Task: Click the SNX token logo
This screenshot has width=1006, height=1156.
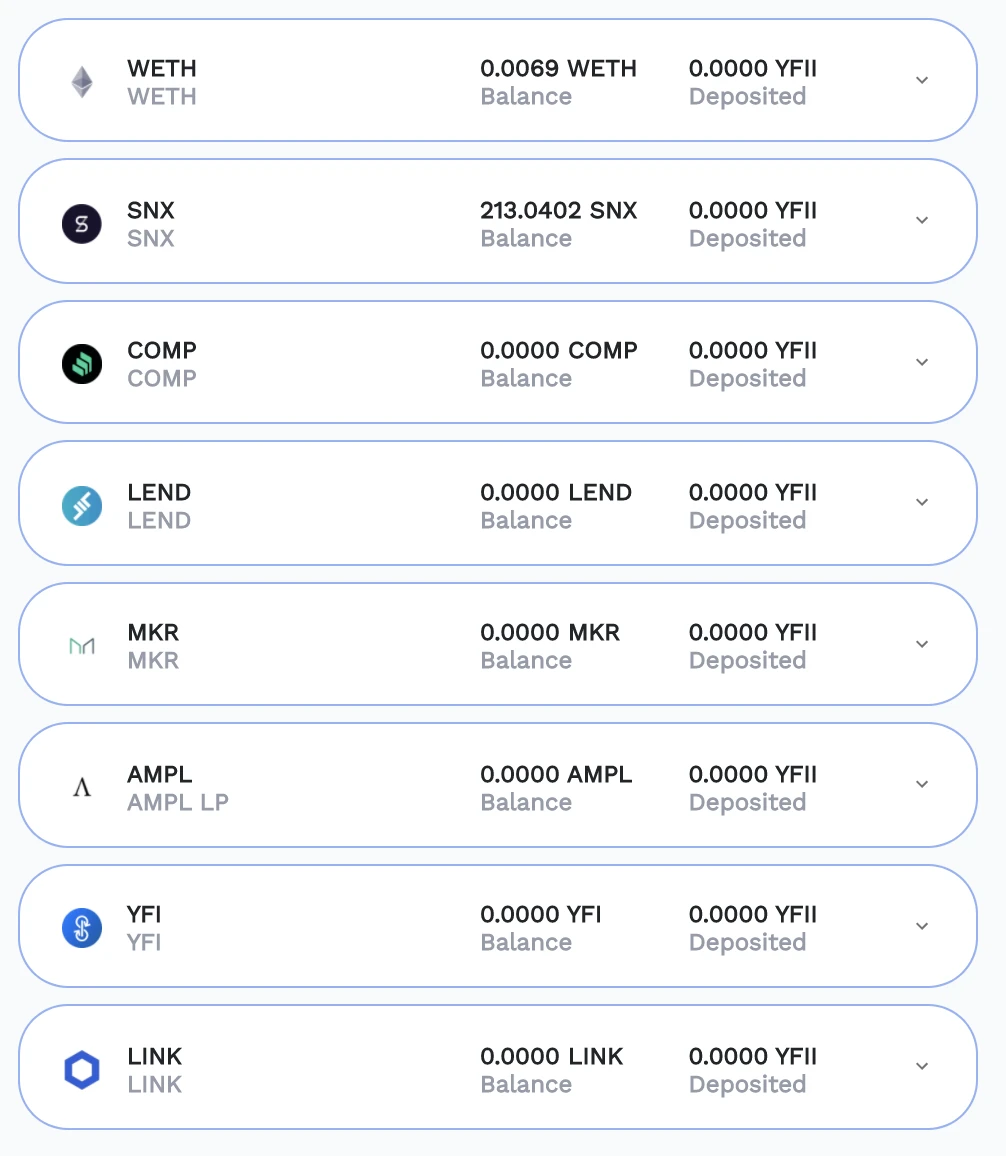Action: 82,223
